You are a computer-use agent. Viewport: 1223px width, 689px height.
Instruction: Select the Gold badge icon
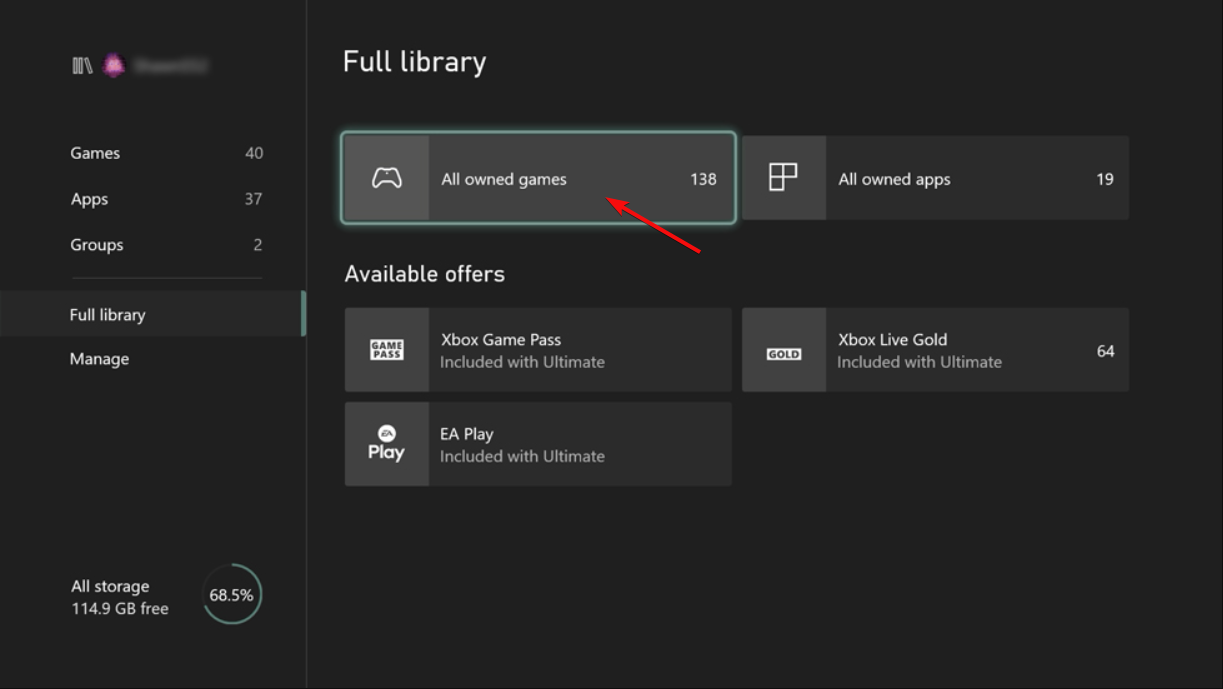(x=784, y=353)
